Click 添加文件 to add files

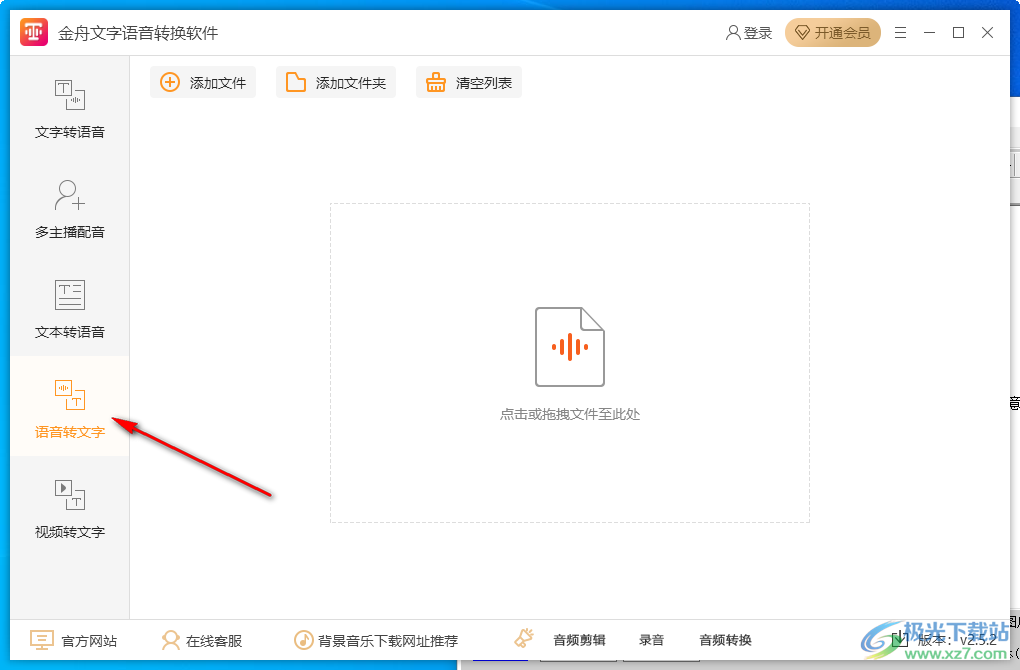click(x=203, y=82)
